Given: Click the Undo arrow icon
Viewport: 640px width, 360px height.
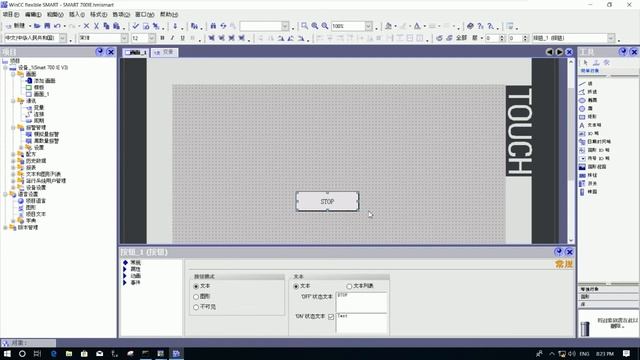Looking at the screenshot, I should (57, 26).
